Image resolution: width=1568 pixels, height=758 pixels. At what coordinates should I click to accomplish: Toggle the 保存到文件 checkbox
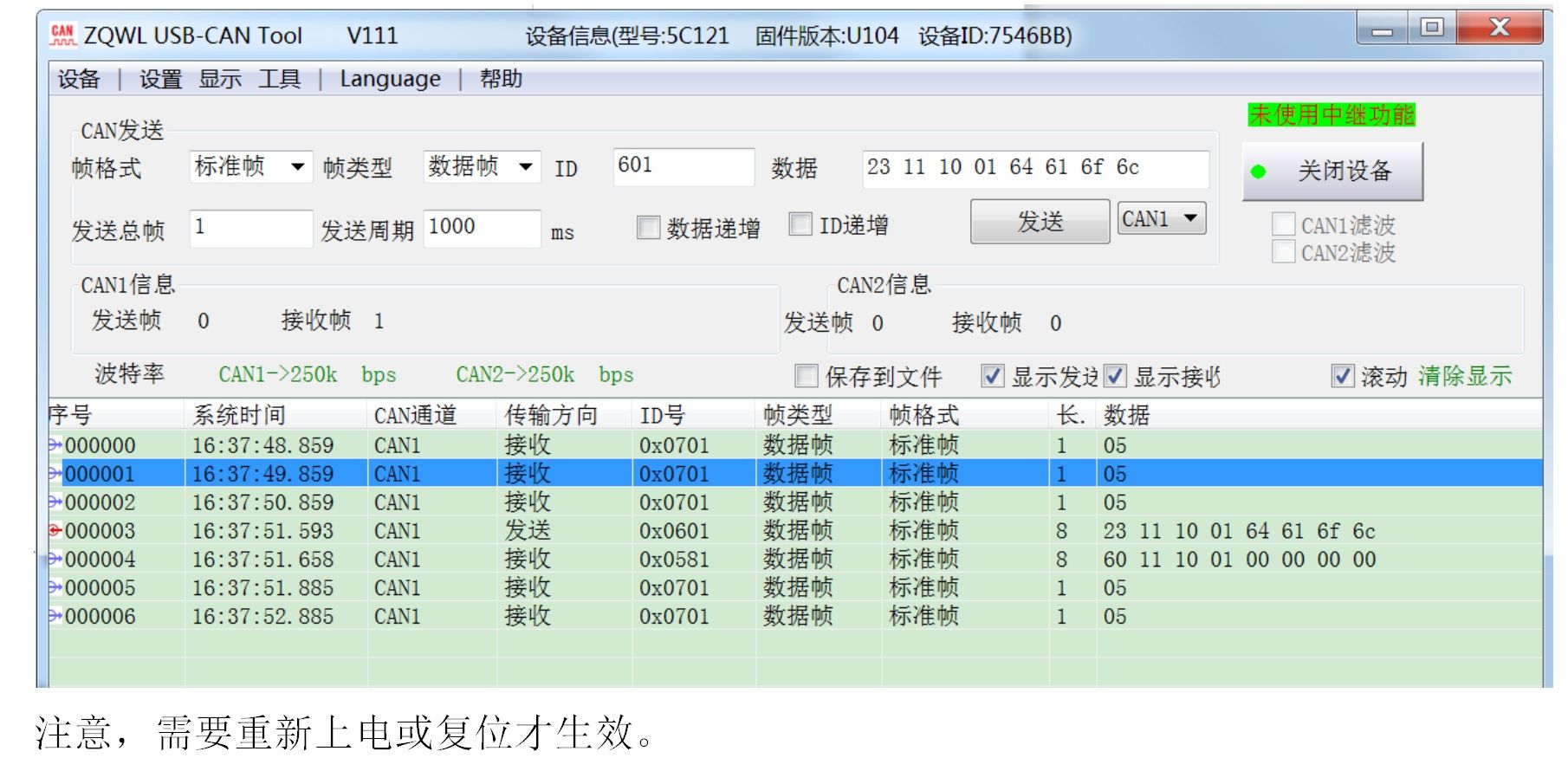807,376
